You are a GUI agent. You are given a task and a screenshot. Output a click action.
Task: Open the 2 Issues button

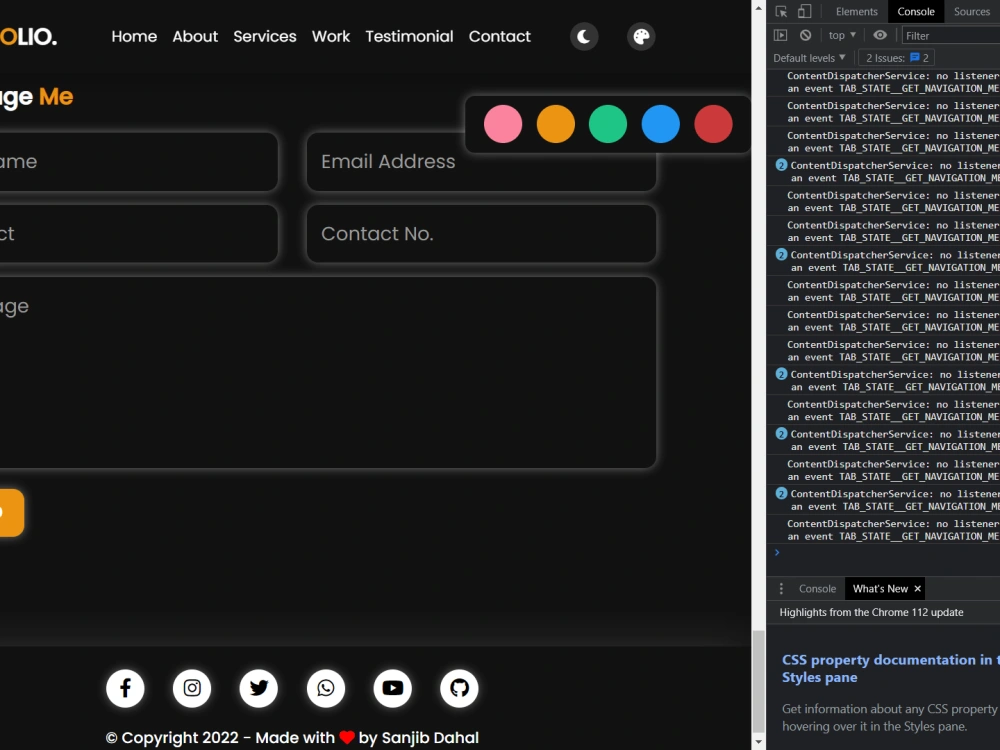coord(897,58)
